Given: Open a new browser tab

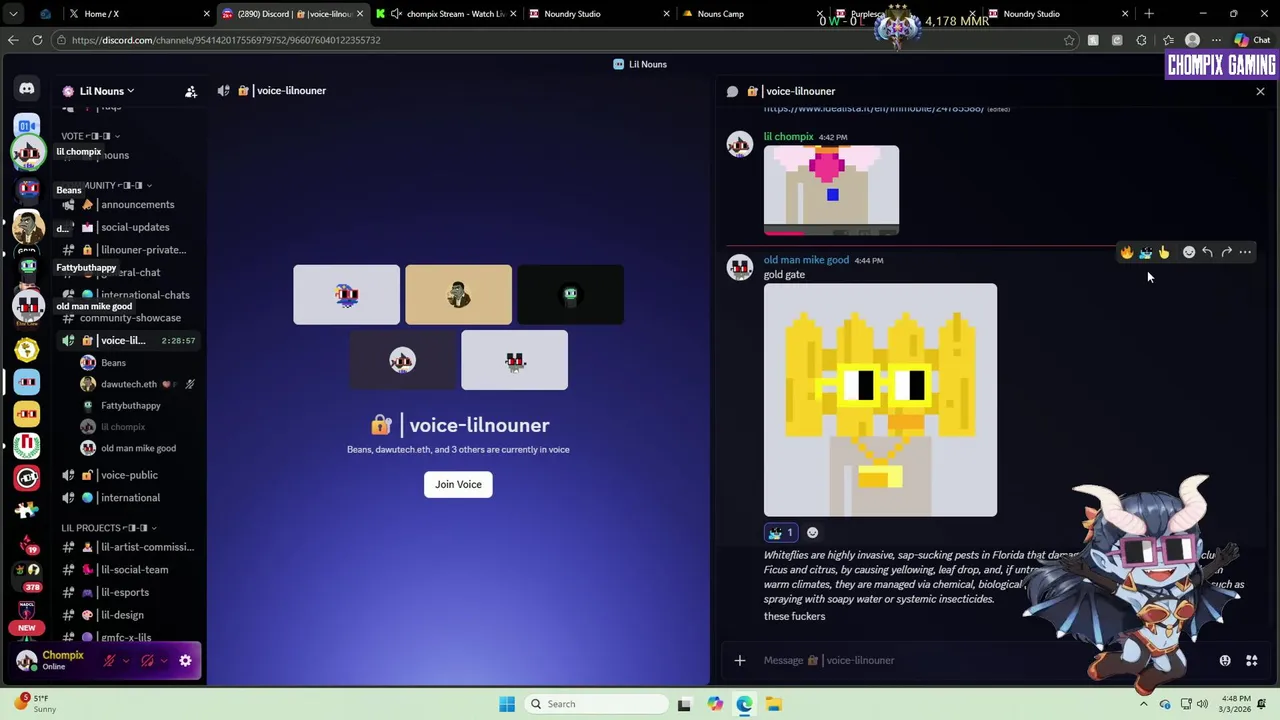Looking at the screenshot, I should 1149,14.
